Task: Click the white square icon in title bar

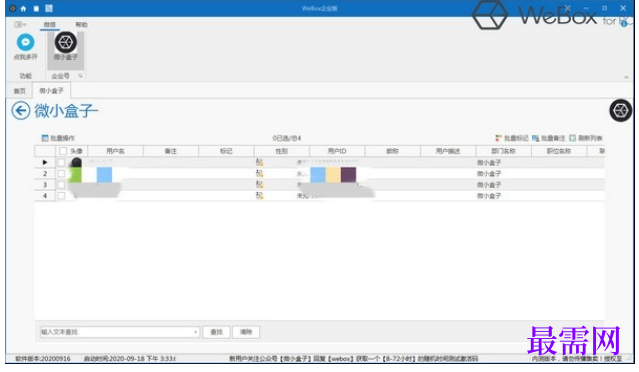Action: 36,8
